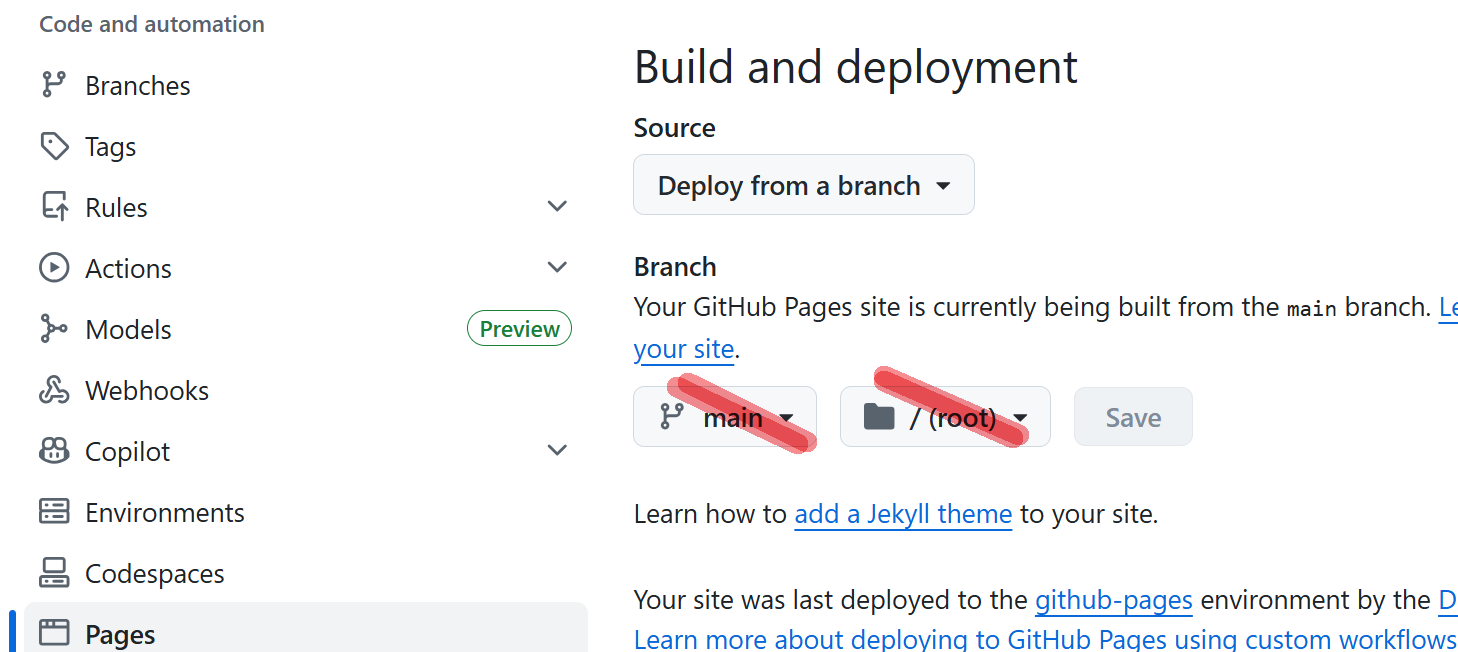Click the Environments server icon

[54, 513]
